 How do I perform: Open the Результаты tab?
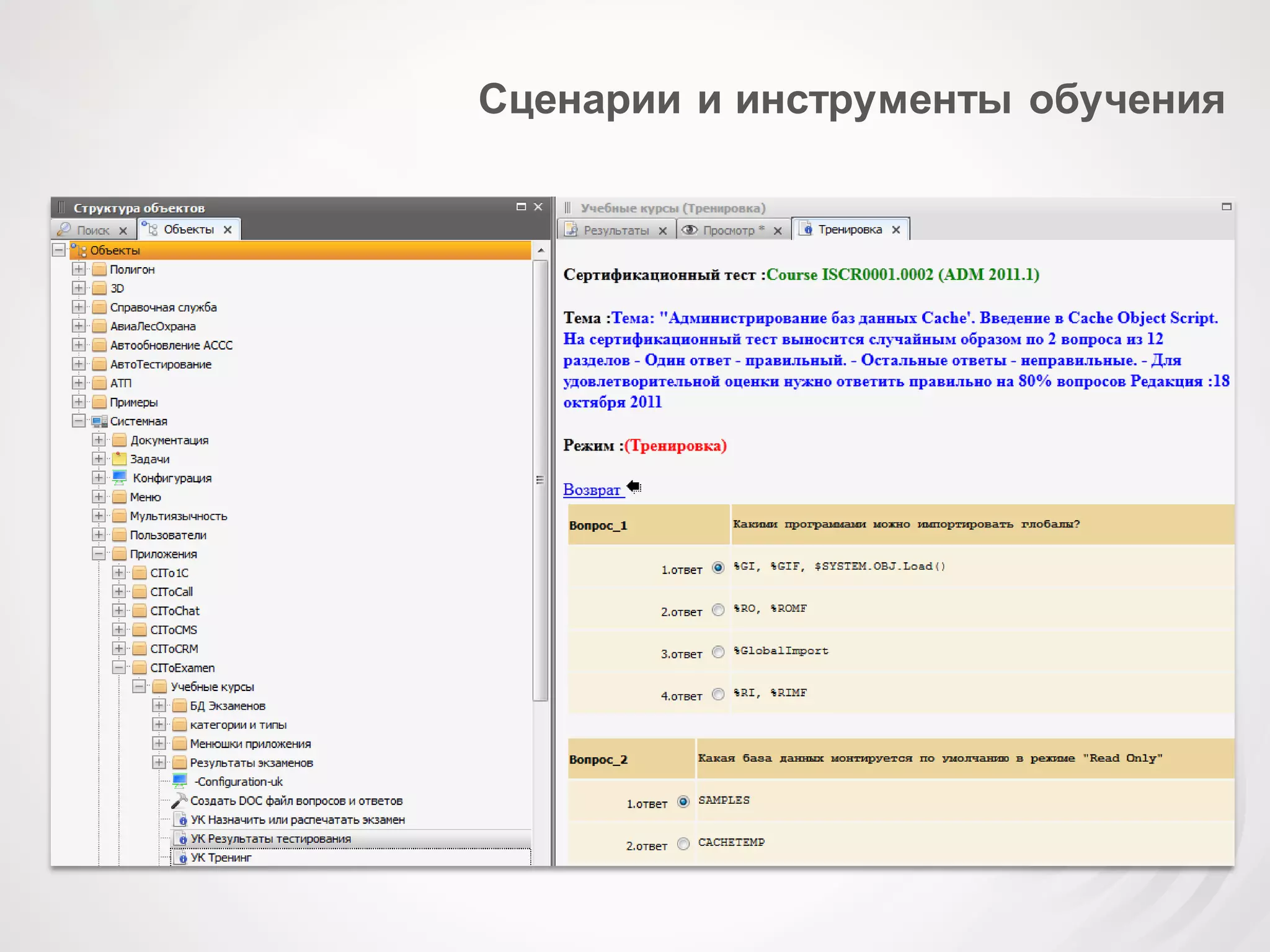616,230
